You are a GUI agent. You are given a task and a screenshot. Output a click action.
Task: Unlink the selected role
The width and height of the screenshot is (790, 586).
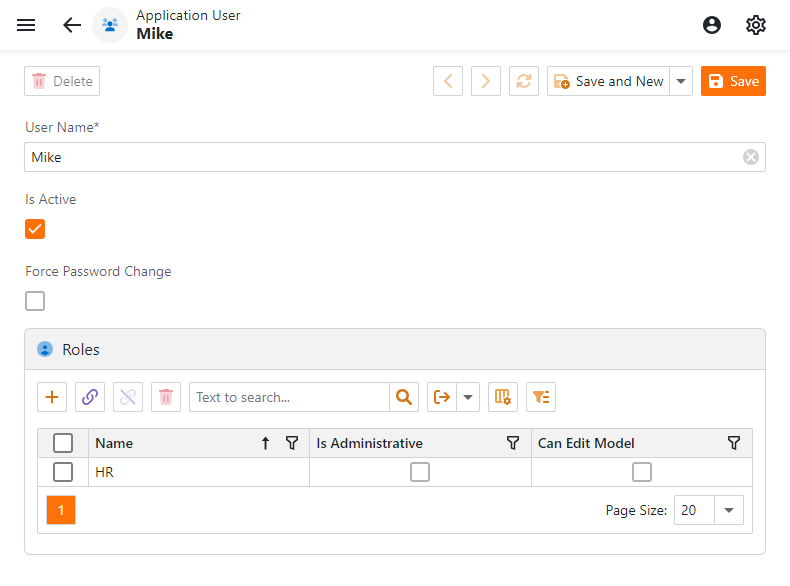tap(128, 397)
